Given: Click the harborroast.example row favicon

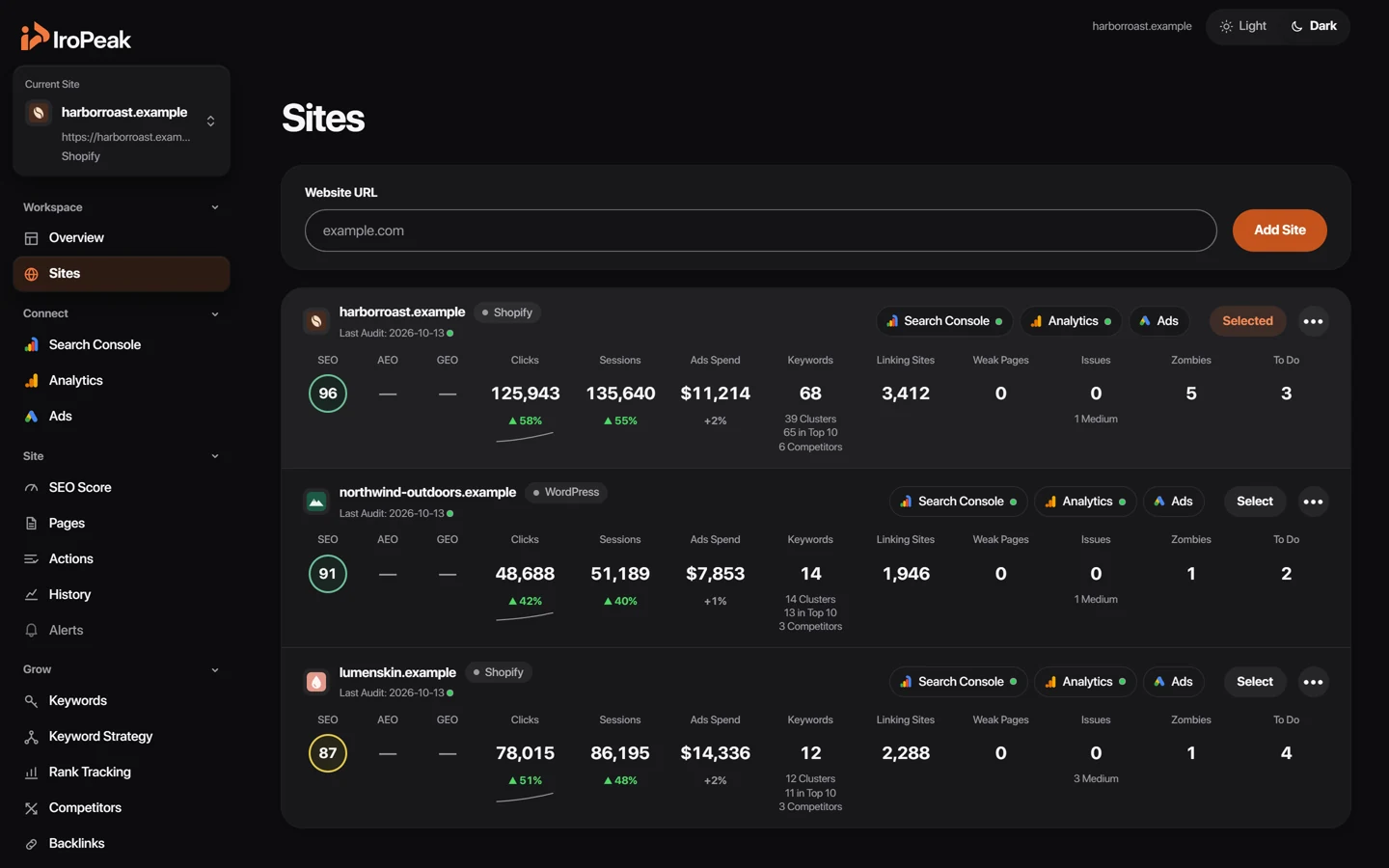Looking at the screenshot, I should tap(316, 321).
